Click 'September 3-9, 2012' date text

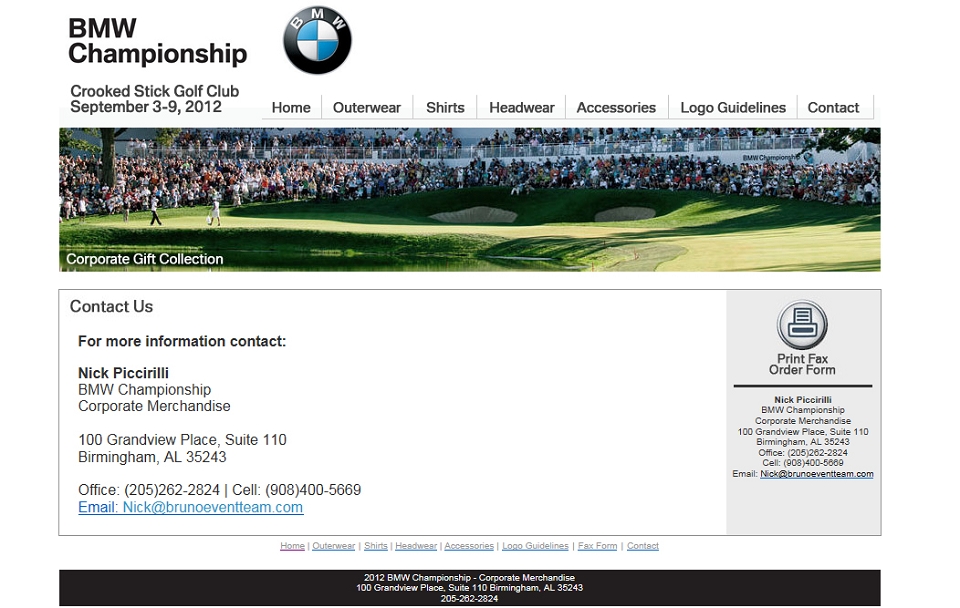pyautogui.click(x=146, y=107)
